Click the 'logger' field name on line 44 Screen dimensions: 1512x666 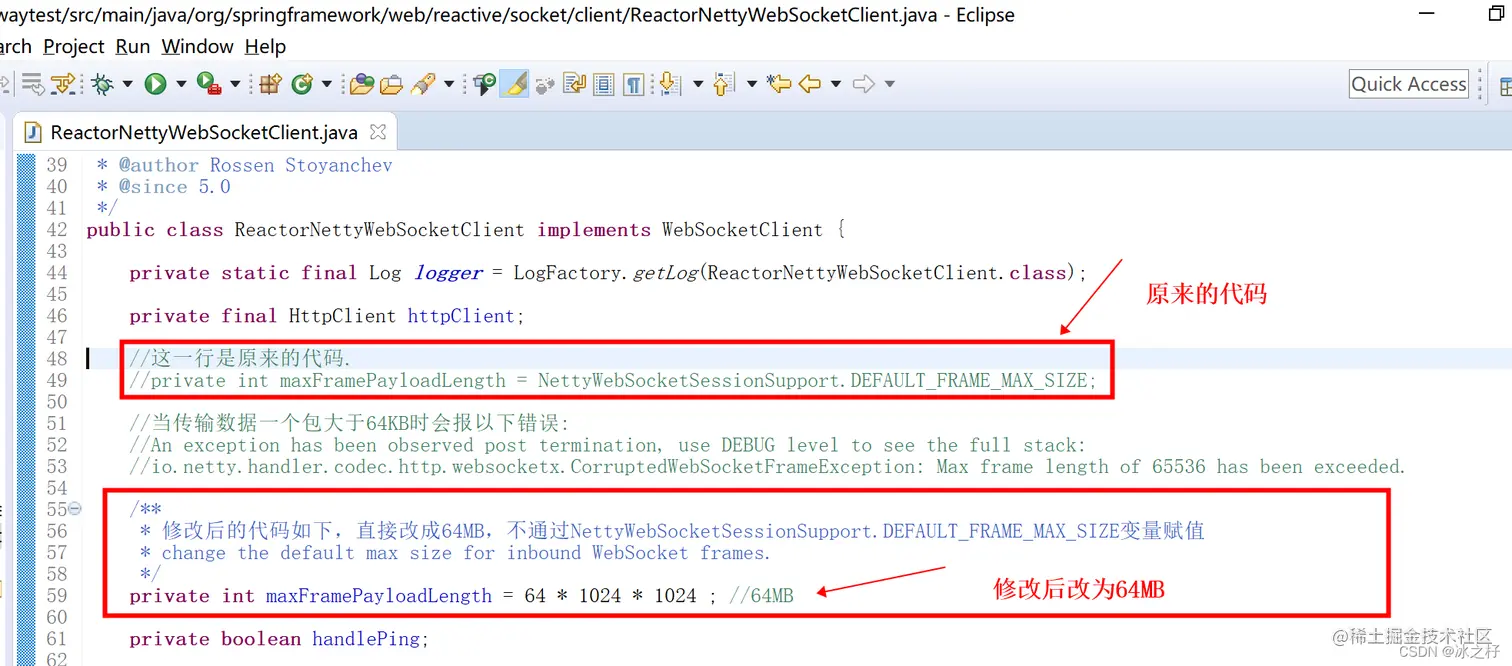pos(449,273)
